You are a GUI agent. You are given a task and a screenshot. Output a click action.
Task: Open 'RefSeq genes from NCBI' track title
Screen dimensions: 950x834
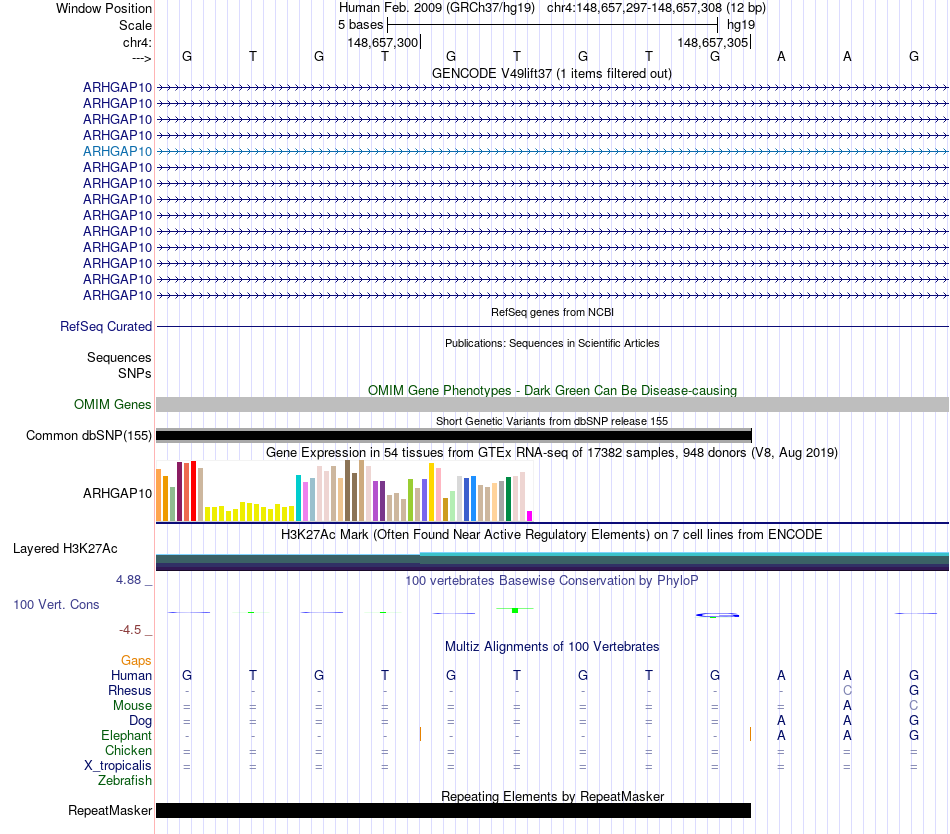coord(553,313)
